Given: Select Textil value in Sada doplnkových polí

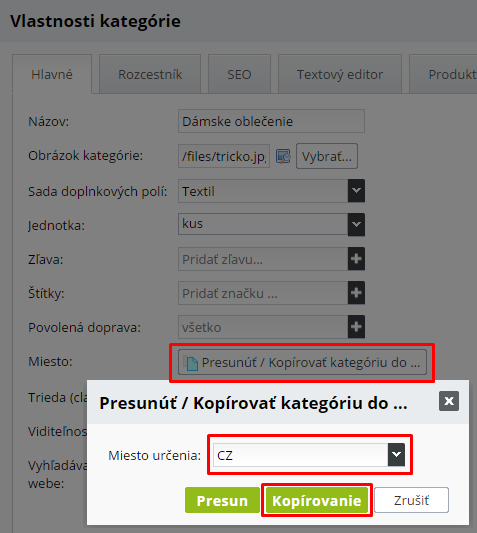Looking at the screenshot, I should click(x=263, y=191).
